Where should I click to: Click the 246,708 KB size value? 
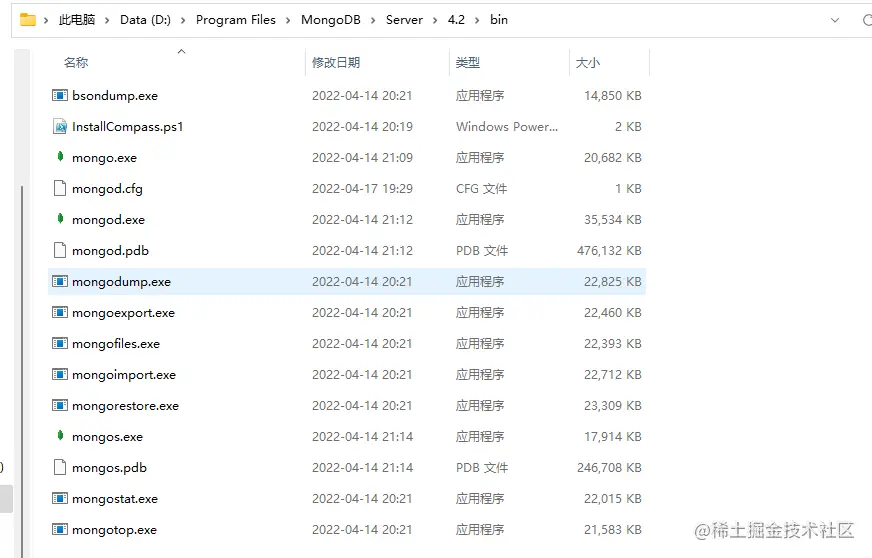click(609, 468)
